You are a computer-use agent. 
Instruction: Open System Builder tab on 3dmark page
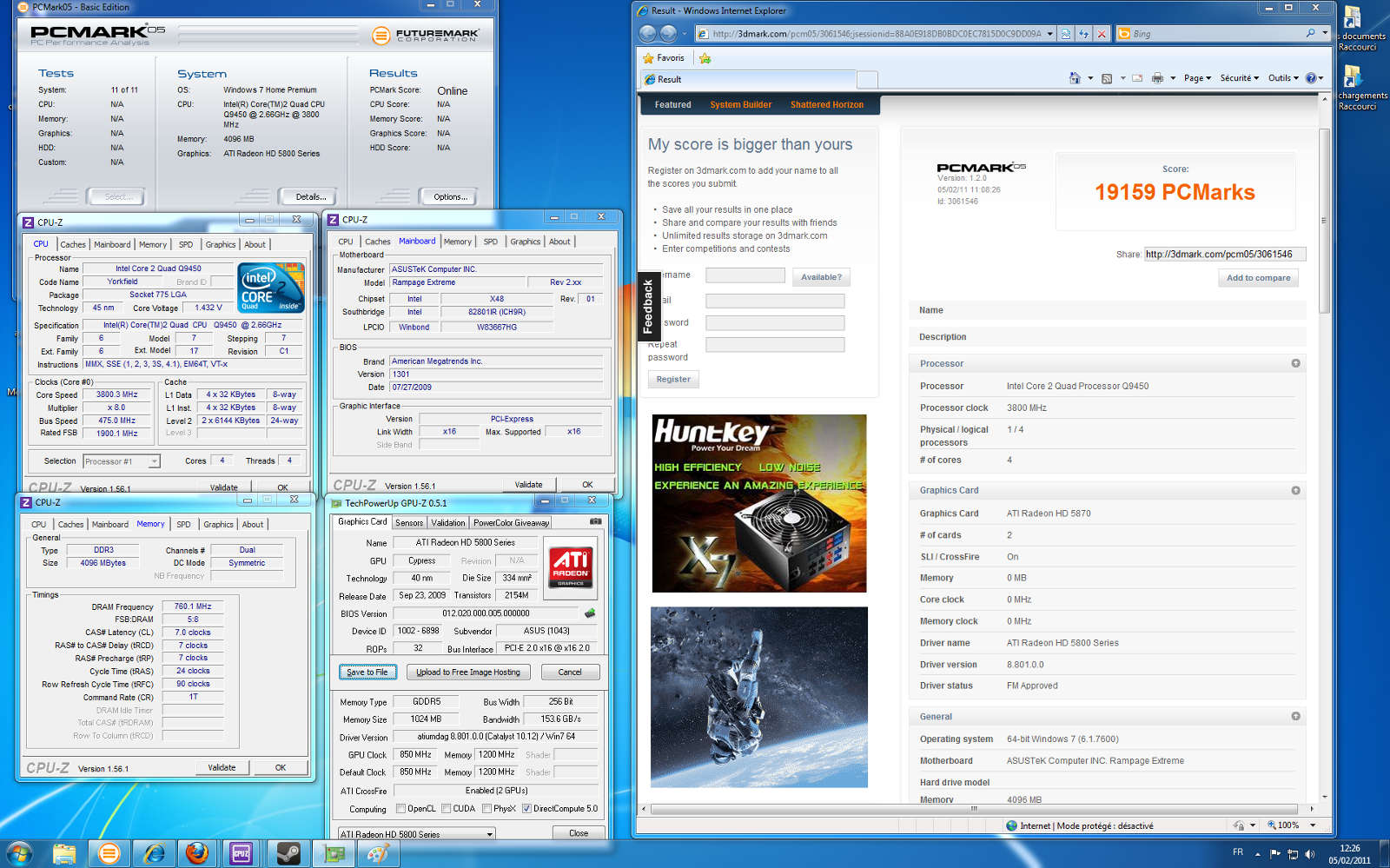740,105
